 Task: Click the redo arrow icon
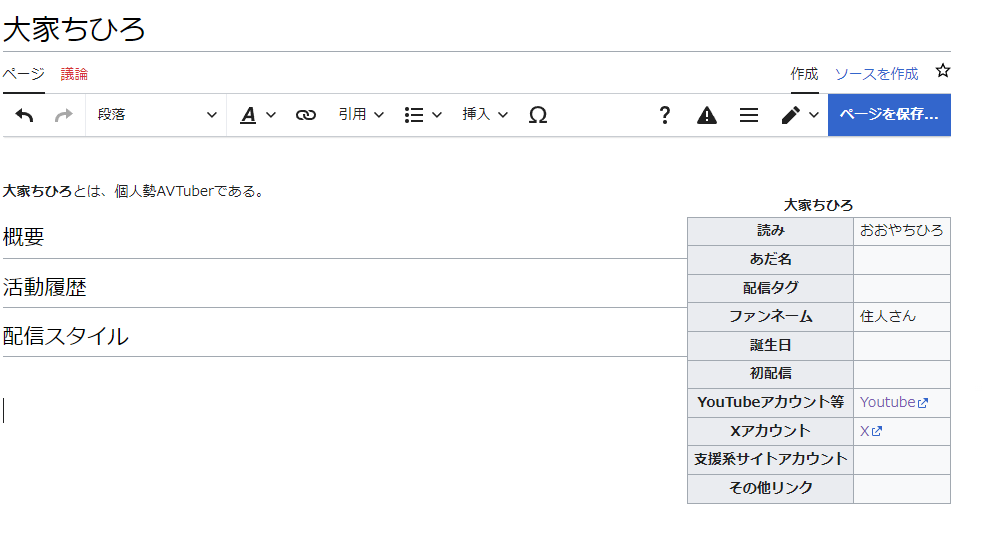point(64,115)
